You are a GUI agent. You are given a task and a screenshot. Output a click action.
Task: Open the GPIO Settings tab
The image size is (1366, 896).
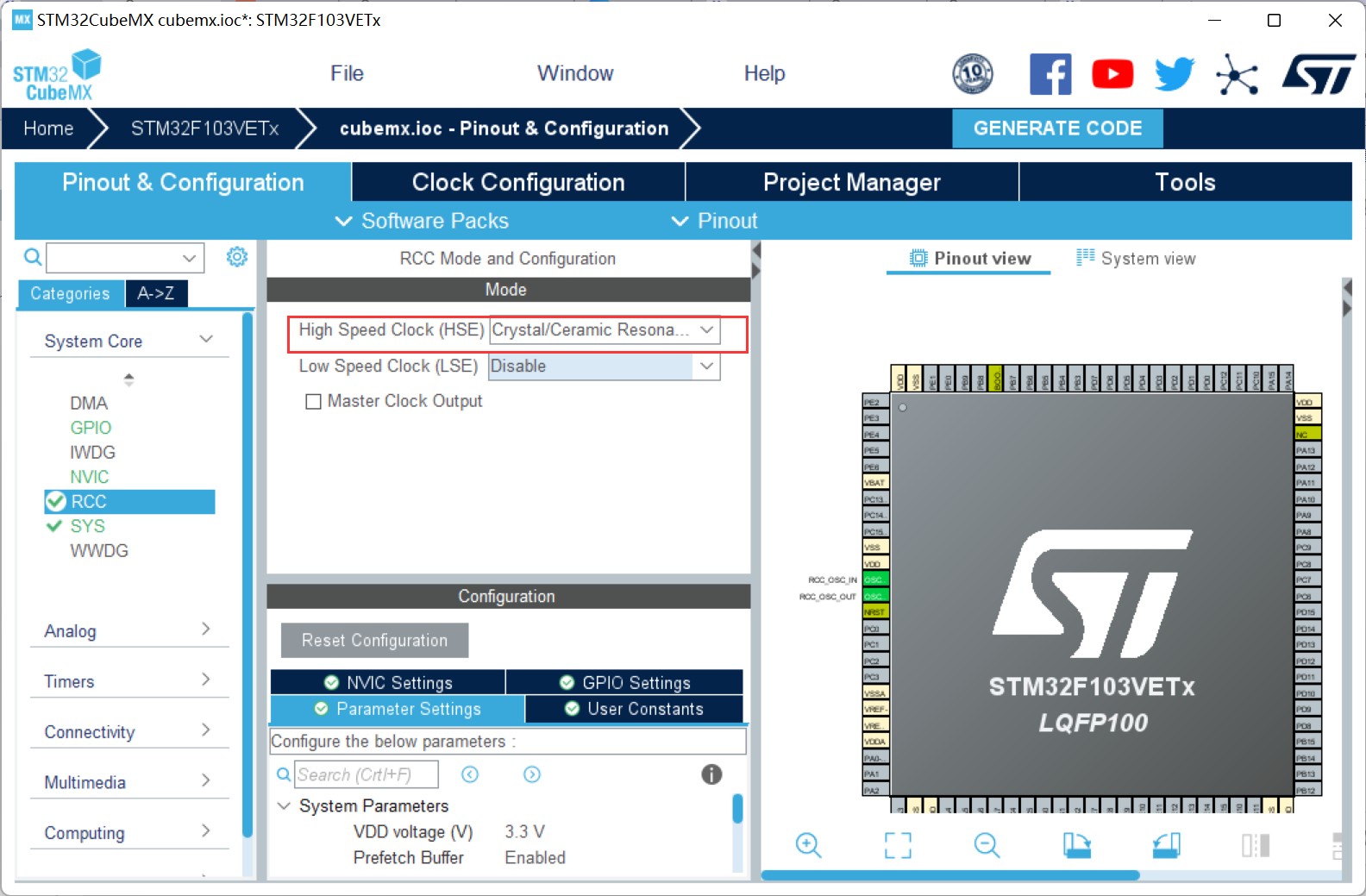(x=624, y=682)
